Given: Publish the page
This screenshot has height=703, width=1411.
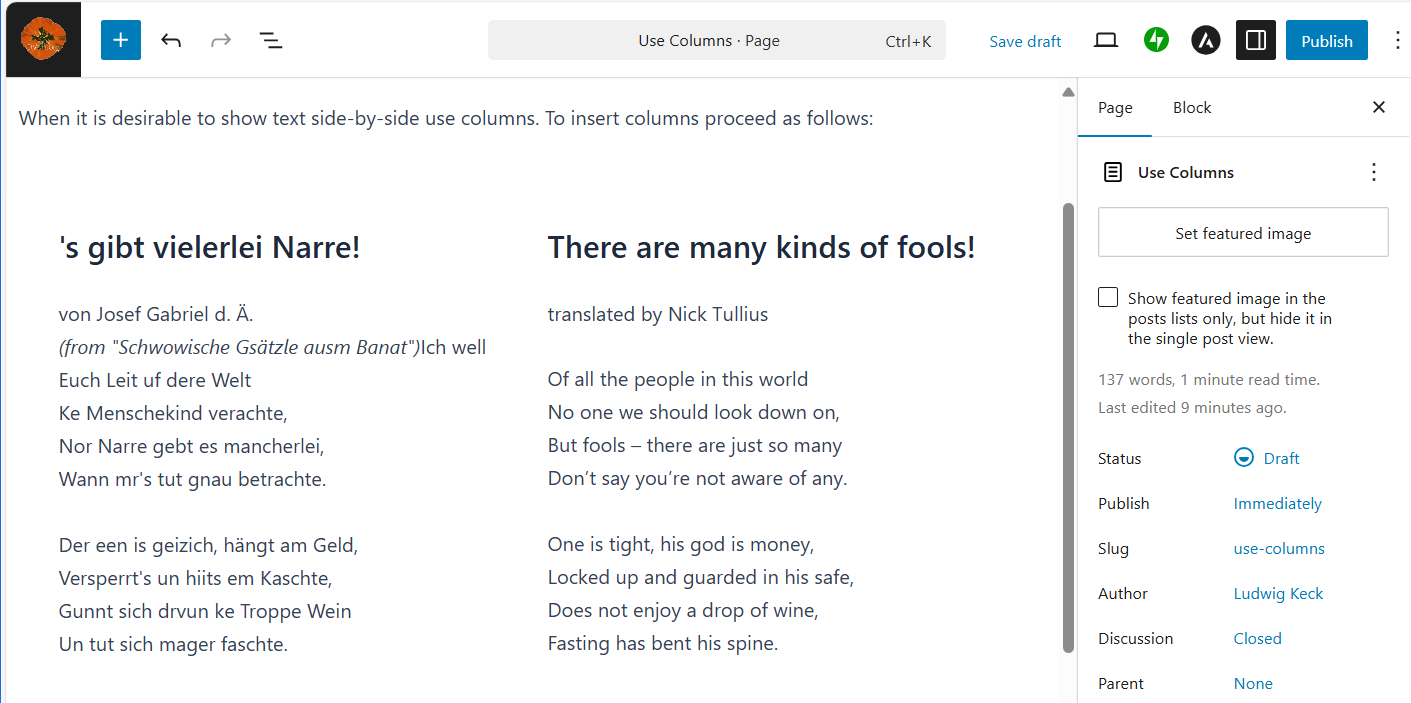Looking at the screenshot, I should pyautogui.click(x=1327, y=41).
